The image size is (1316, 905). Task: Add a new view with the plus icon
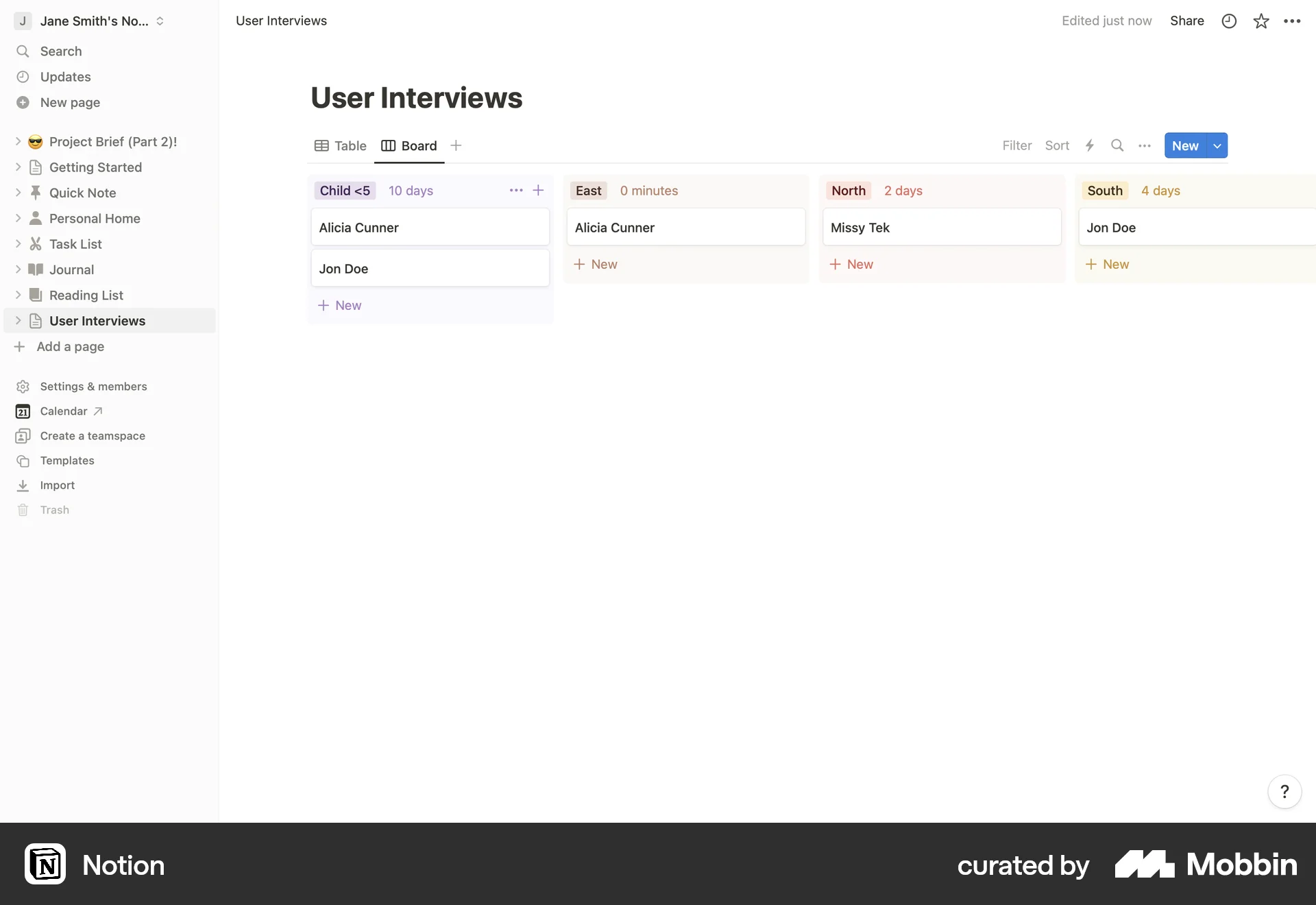click(456, 145)
